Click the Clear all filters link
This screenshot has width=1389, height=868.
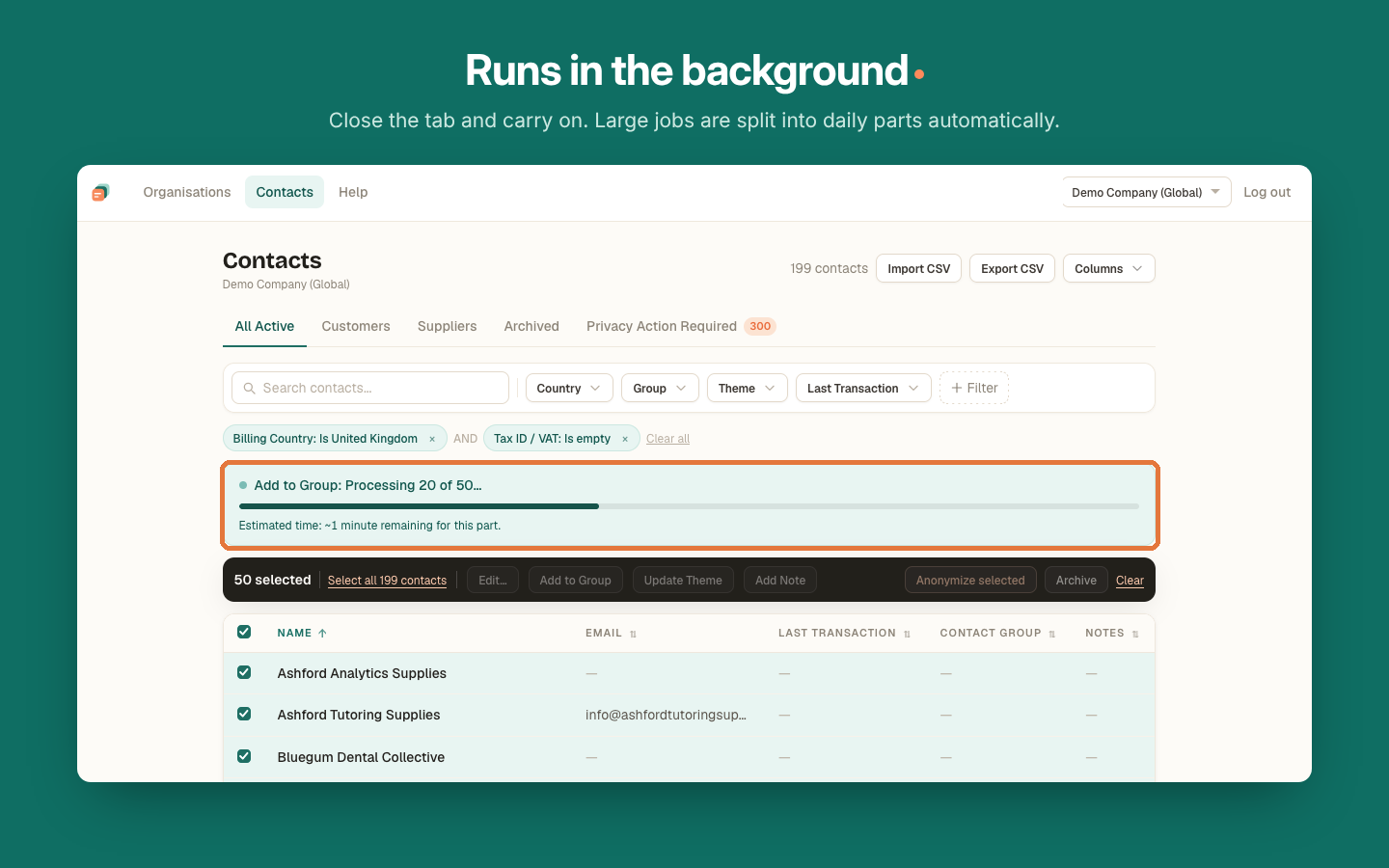pyautogui.click(x=667, y=439)
